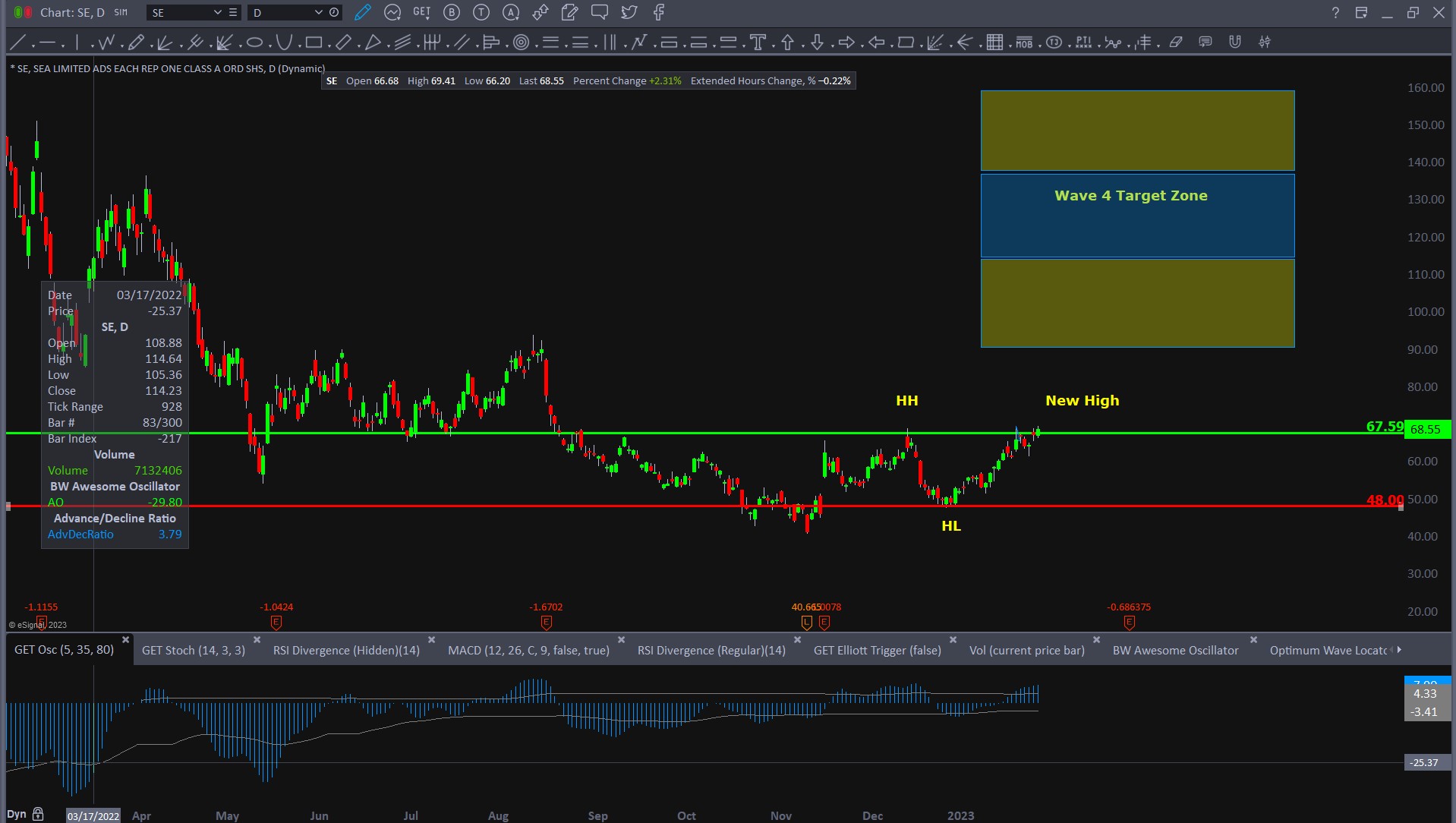Click the help question mark button
This screenshot has height=823, width=1456.
(x=1335, y=12)
